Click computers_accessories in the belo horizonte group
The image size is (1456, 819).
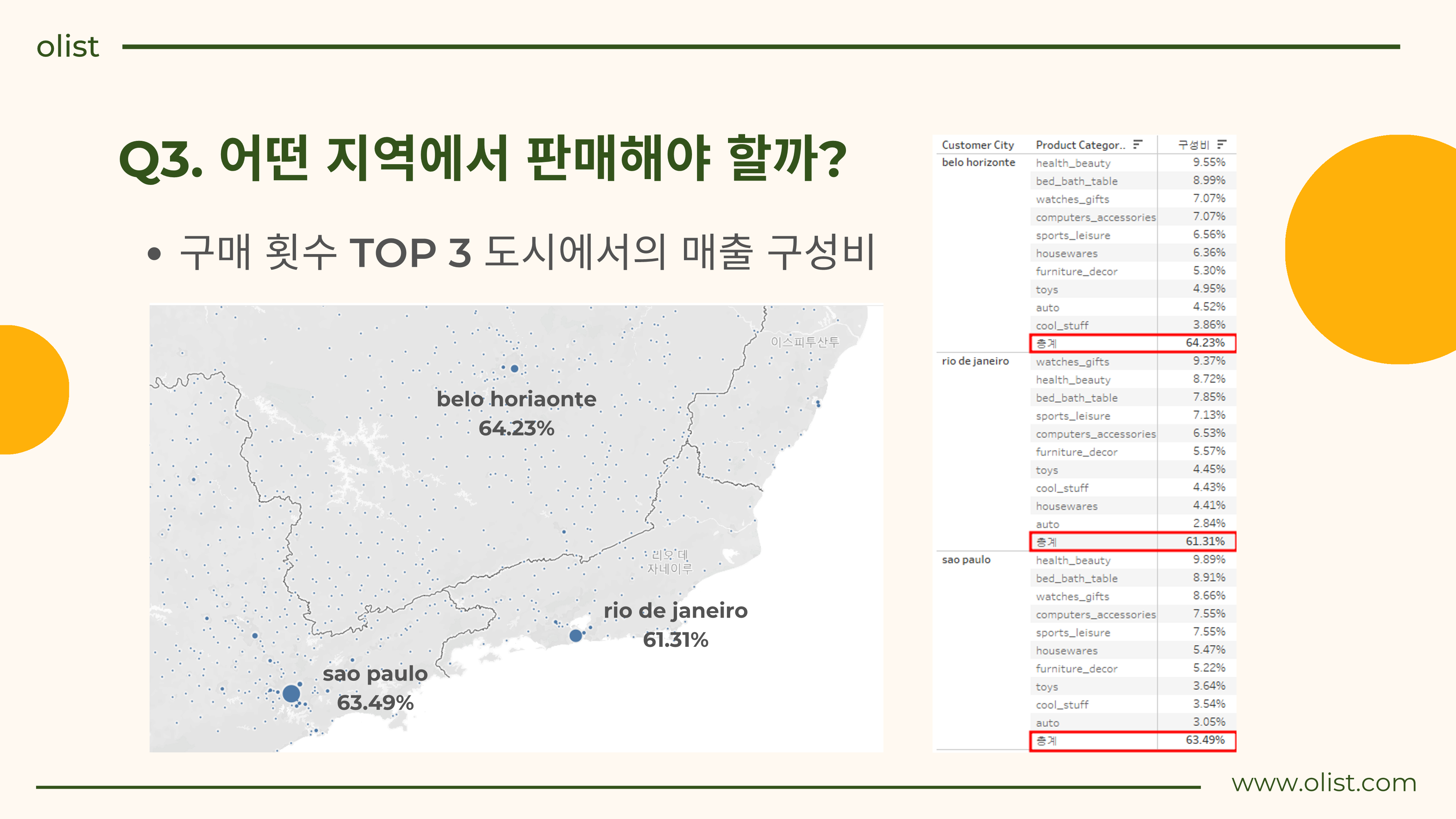pos(1095,217)
